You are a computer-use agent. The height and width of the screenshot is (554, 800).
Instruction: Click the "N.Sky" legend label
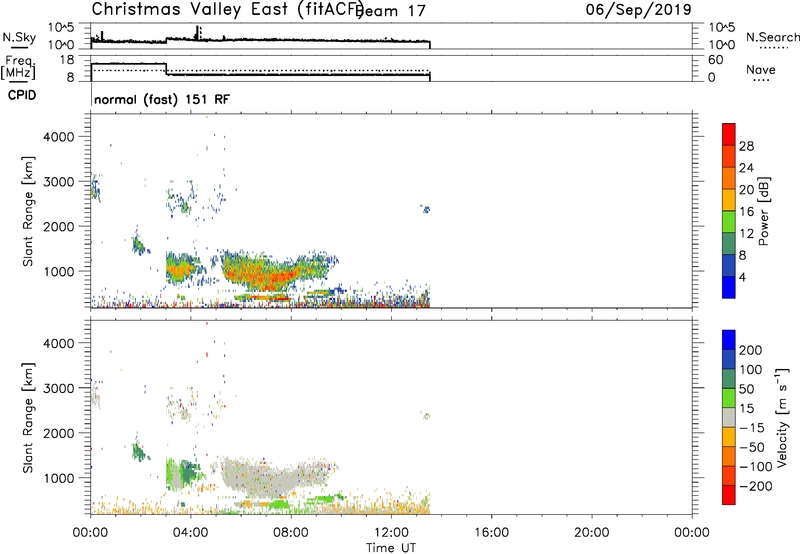coord(19,37)
